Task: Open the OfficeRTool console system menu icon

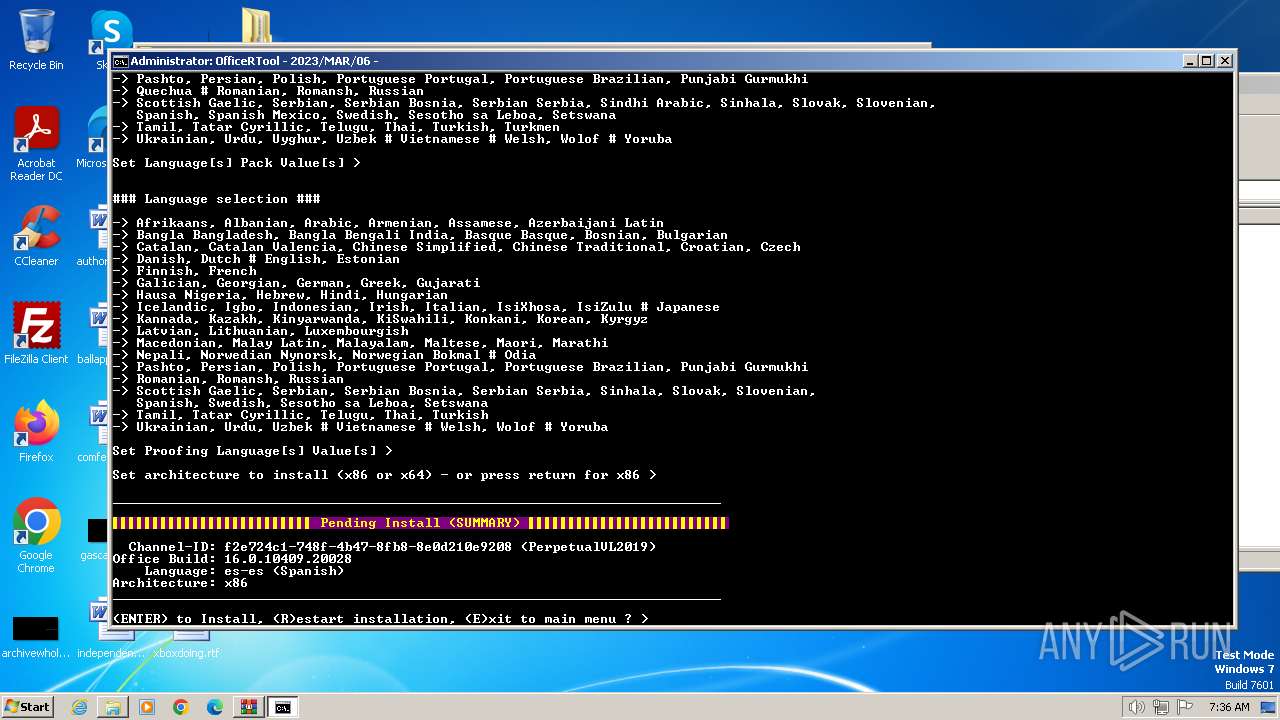Action: click(120, 61)
